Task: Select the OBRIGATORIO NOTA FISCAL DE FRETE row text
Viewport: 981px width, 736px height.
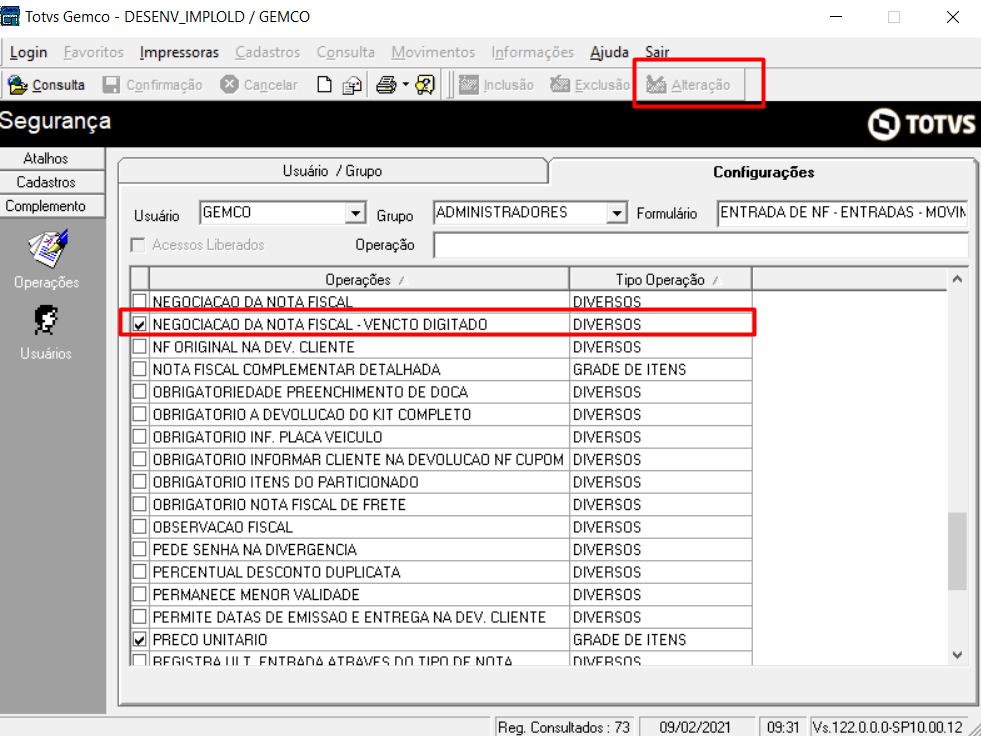Action: pyautogui.click(x=279, y=504)
